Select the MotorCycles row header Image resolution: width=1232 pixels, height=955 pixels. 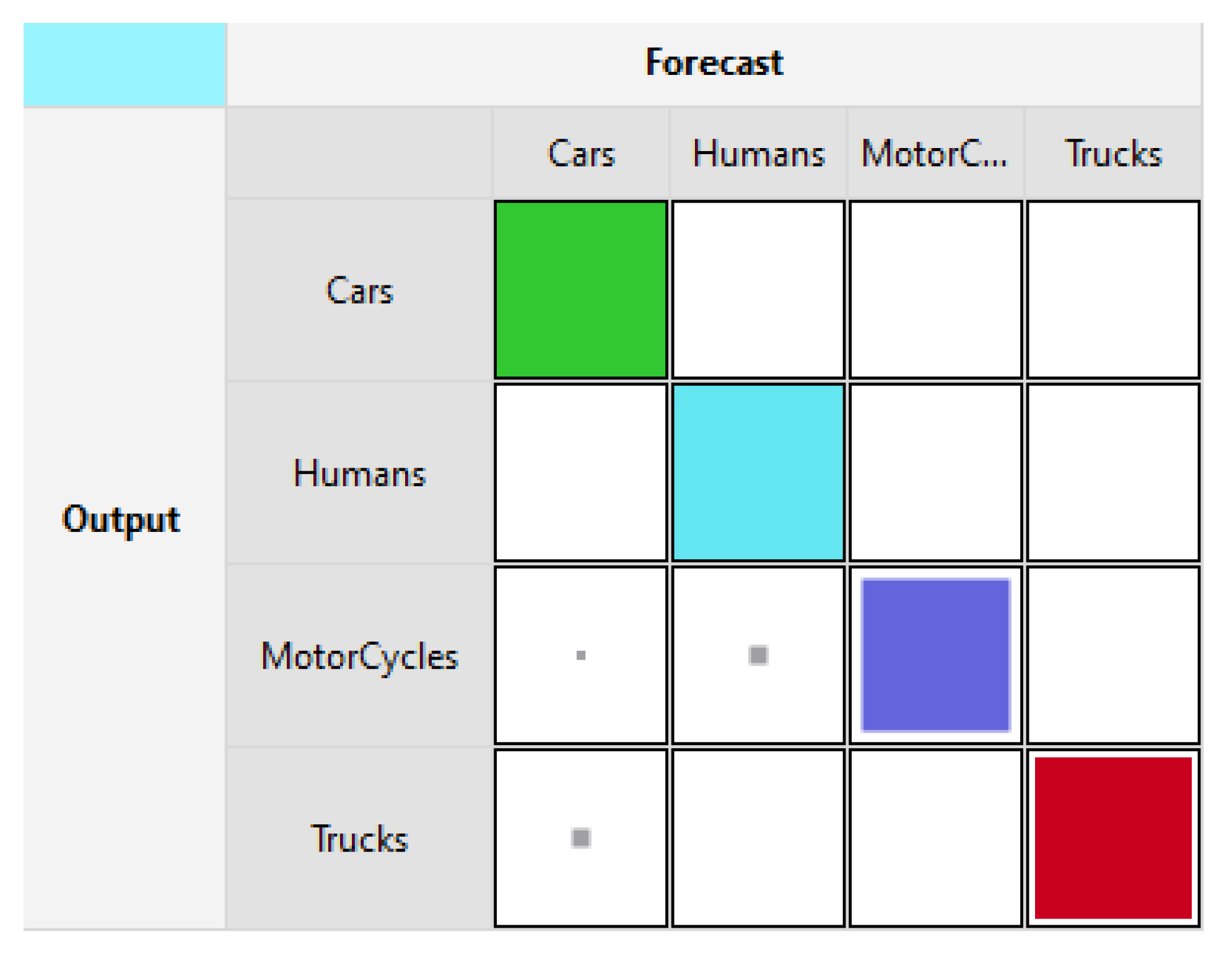(359, 655)
